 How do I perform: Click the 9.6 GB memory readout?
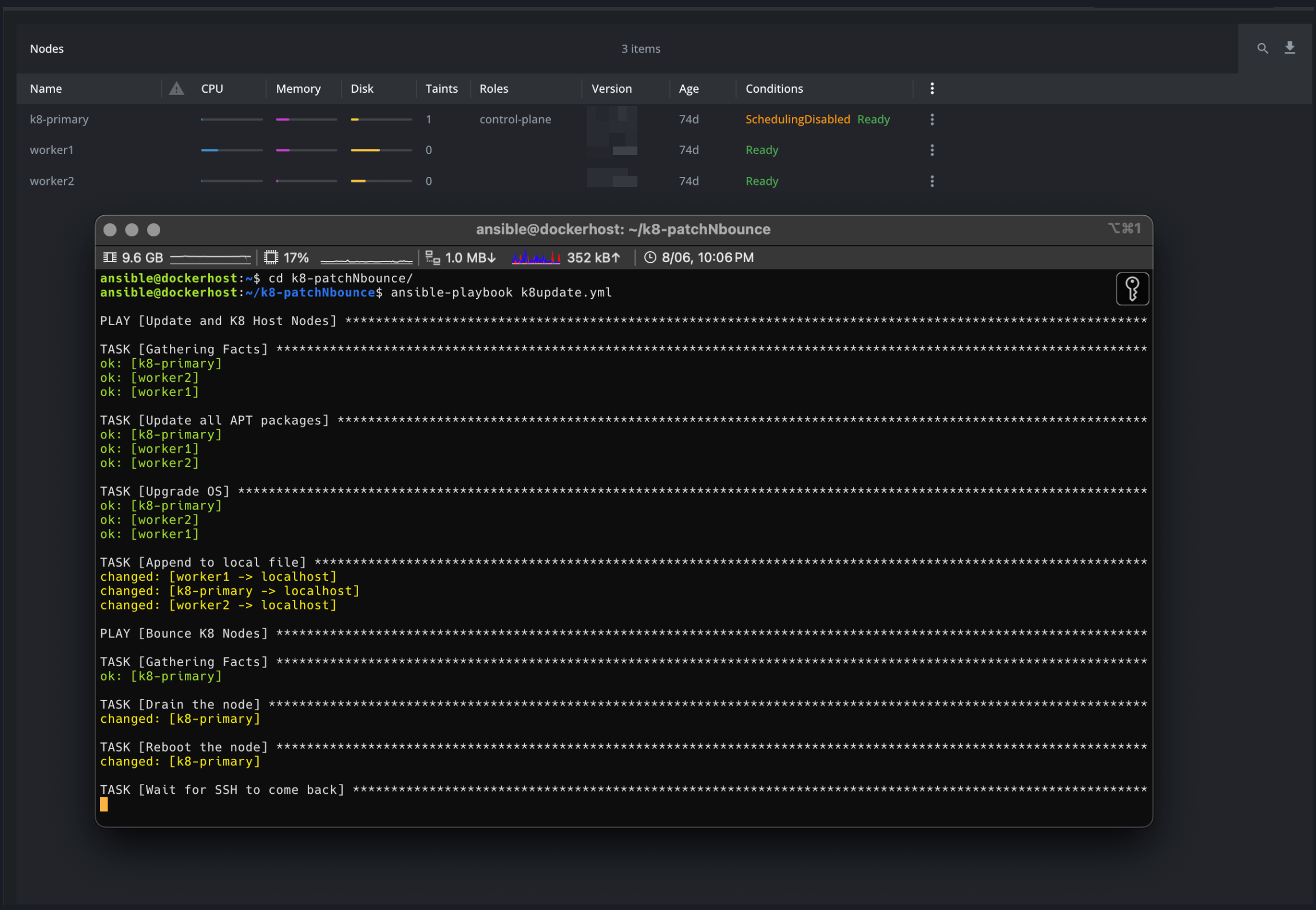(x=142, y=258)
